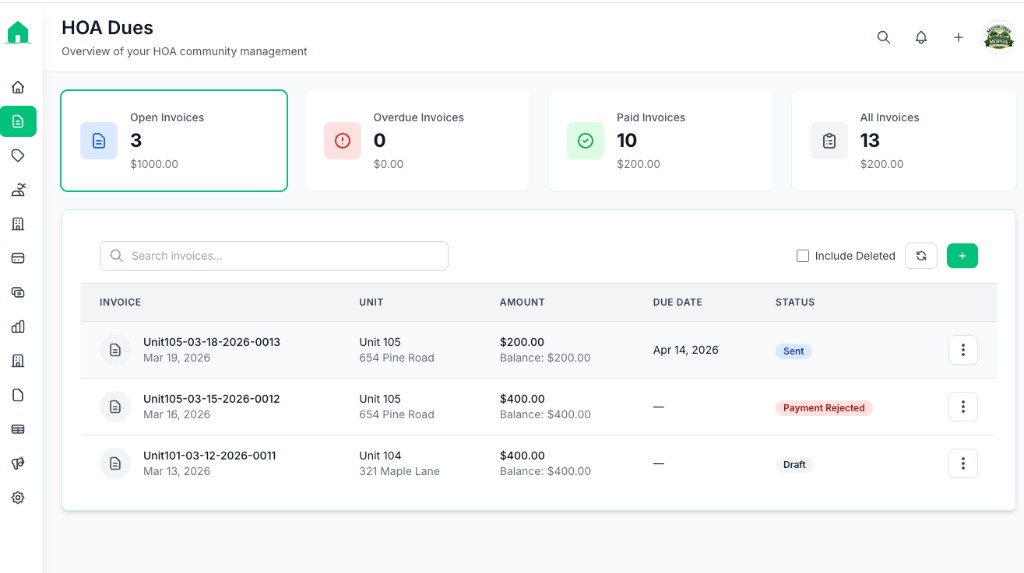The height and width of the screenshot is (573, 1024).
Task: Open invoice Unit105-03-15-2026-0012
Action: pos(212,399)
